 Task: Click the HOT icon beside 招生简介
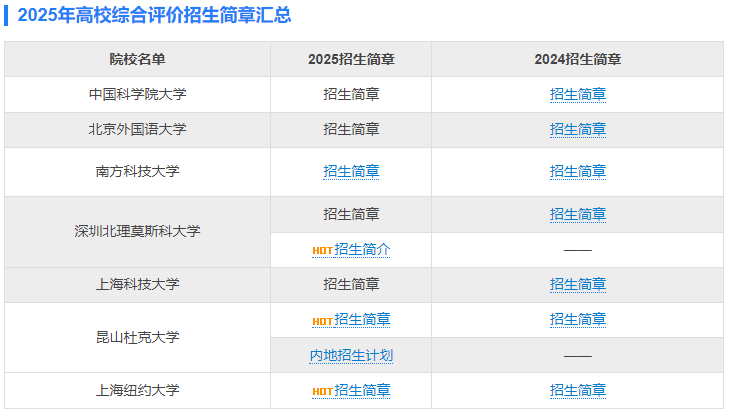[x=322, y=251]
